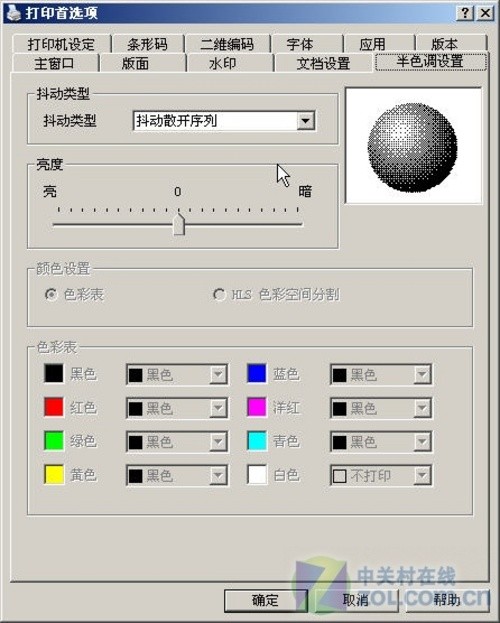This screenshot has width=500, height=623.
Task: Open the 抖动类型 dropdown list
Action: [x=306, y=120]
